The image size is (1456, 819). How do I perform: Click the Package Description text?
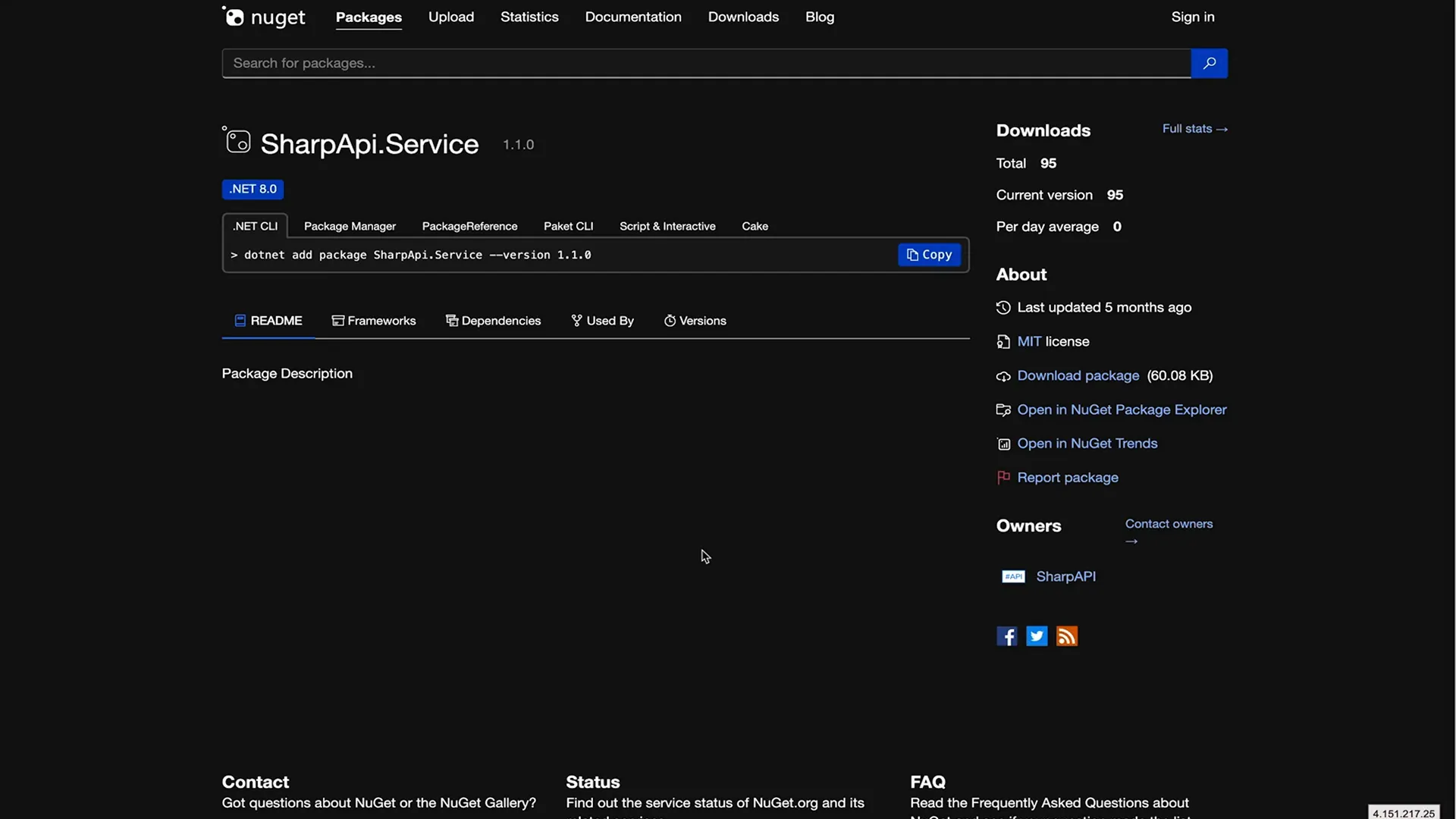tap(287, 373)
